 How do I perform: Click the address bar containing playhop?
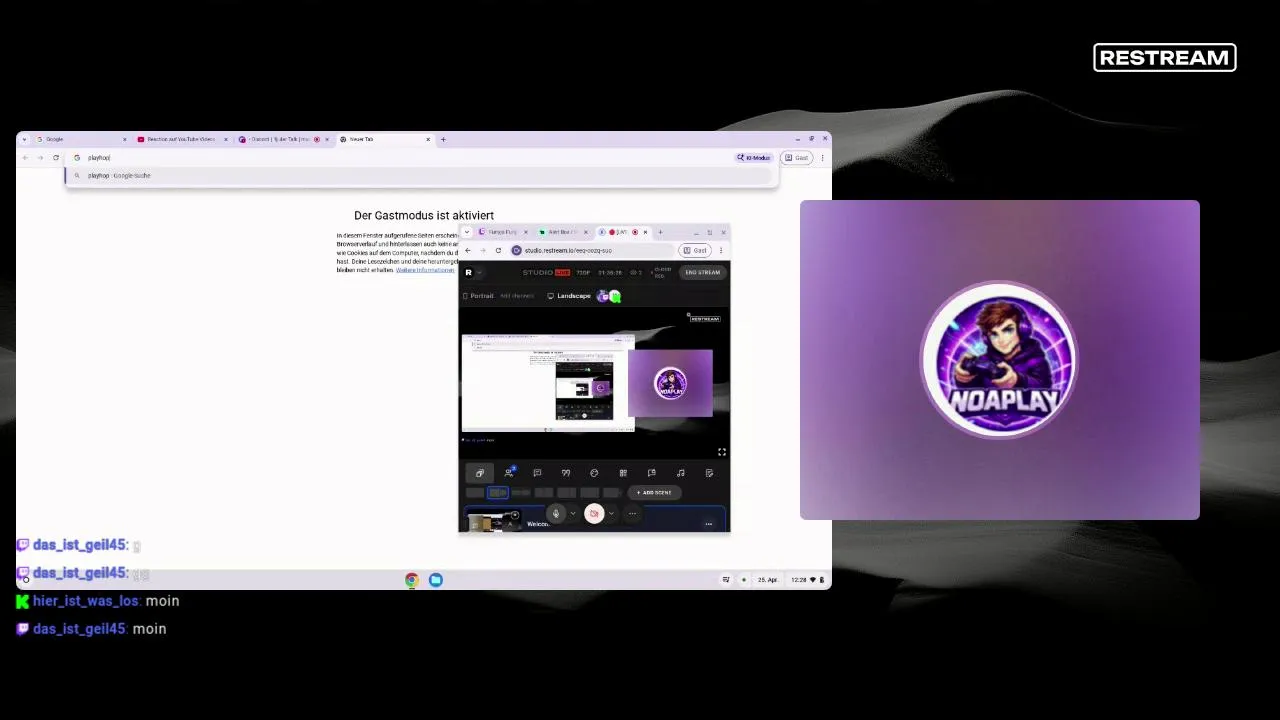(400, 158)
